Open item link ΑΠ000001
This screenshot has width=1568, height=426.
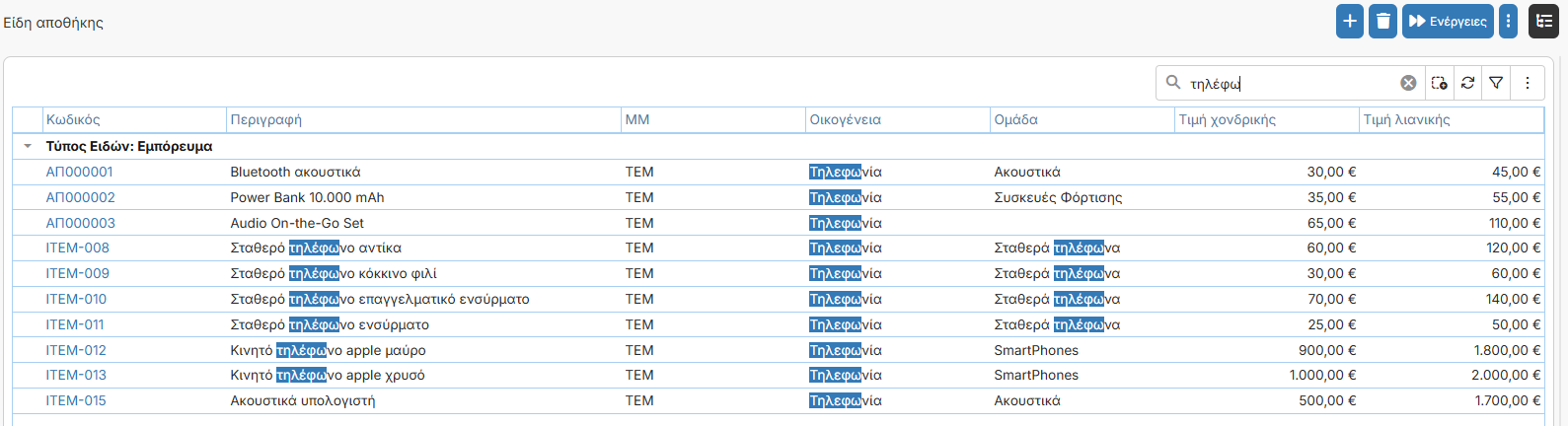tap(80, 172)
